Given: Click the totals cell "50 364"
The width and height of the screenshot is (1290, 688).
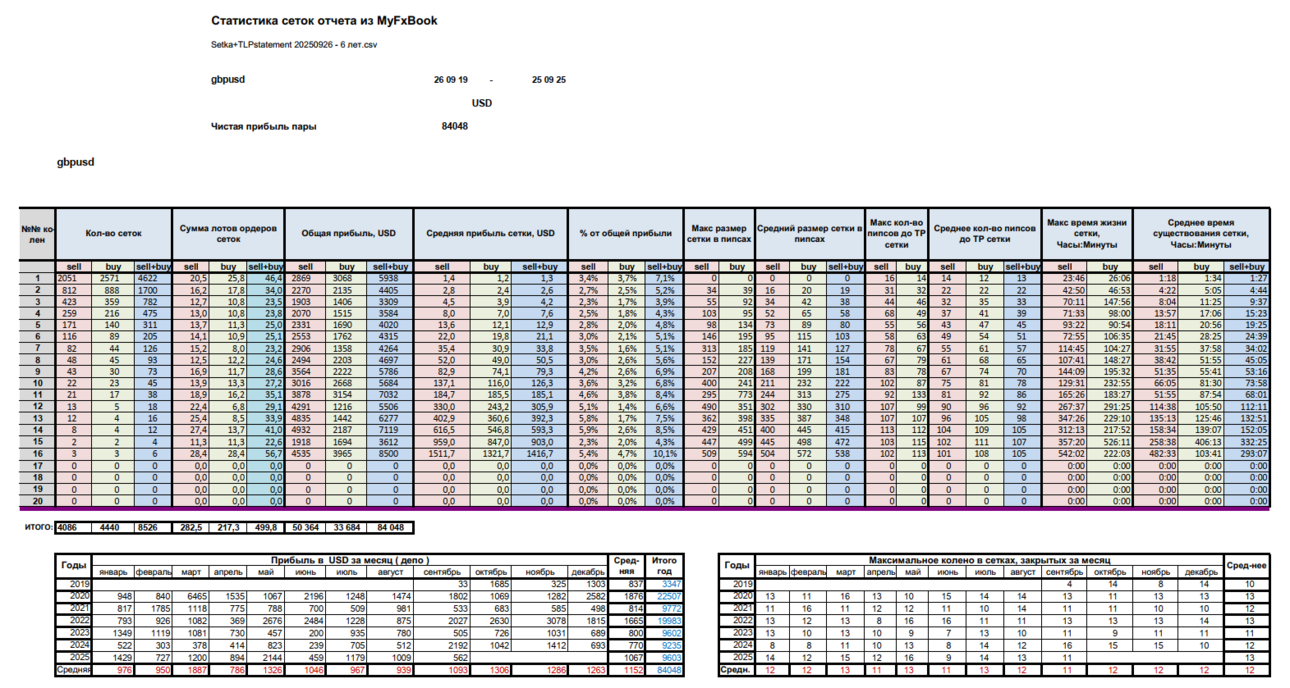Looking at the screenshot, I should coord(307,526).
